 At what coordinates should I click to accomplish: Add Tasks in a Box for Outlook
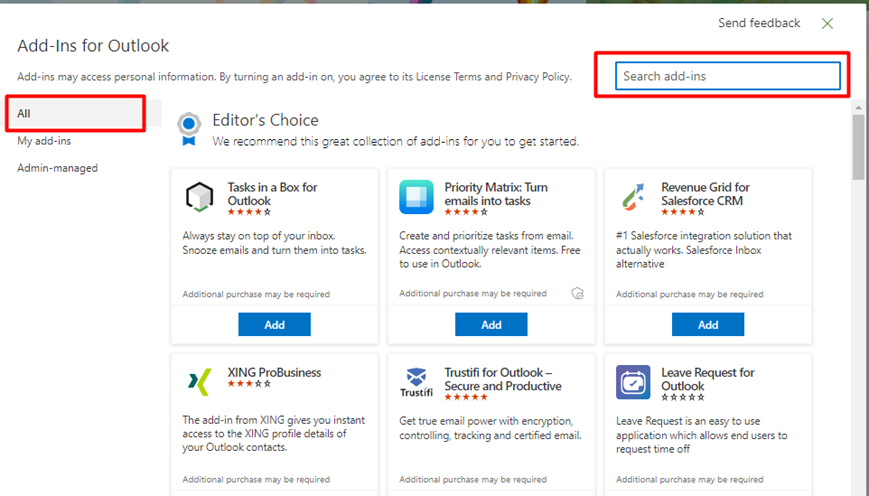coord(274,325)
